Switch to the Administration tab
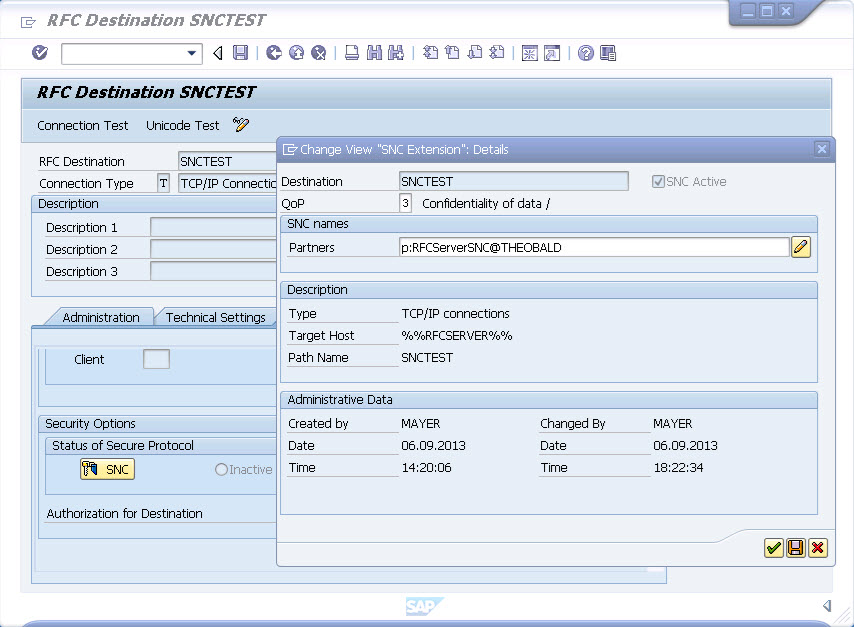This screenshot has width=854, height=627. click(x=100, y=317)
